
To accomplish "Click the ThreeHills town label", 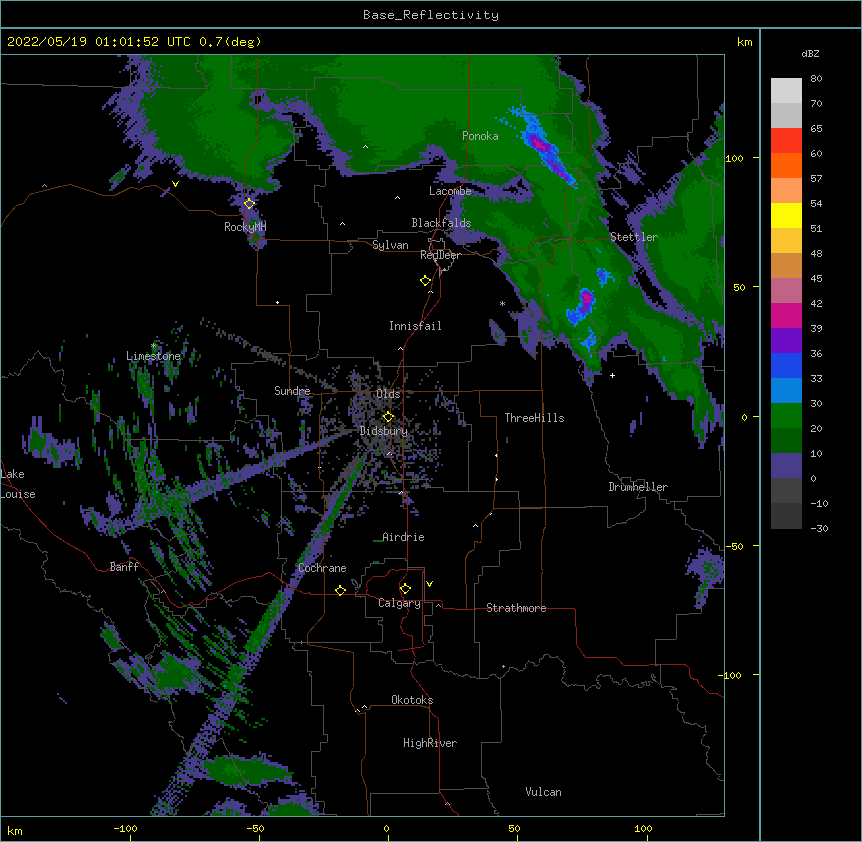I will [x=534, y=418].
